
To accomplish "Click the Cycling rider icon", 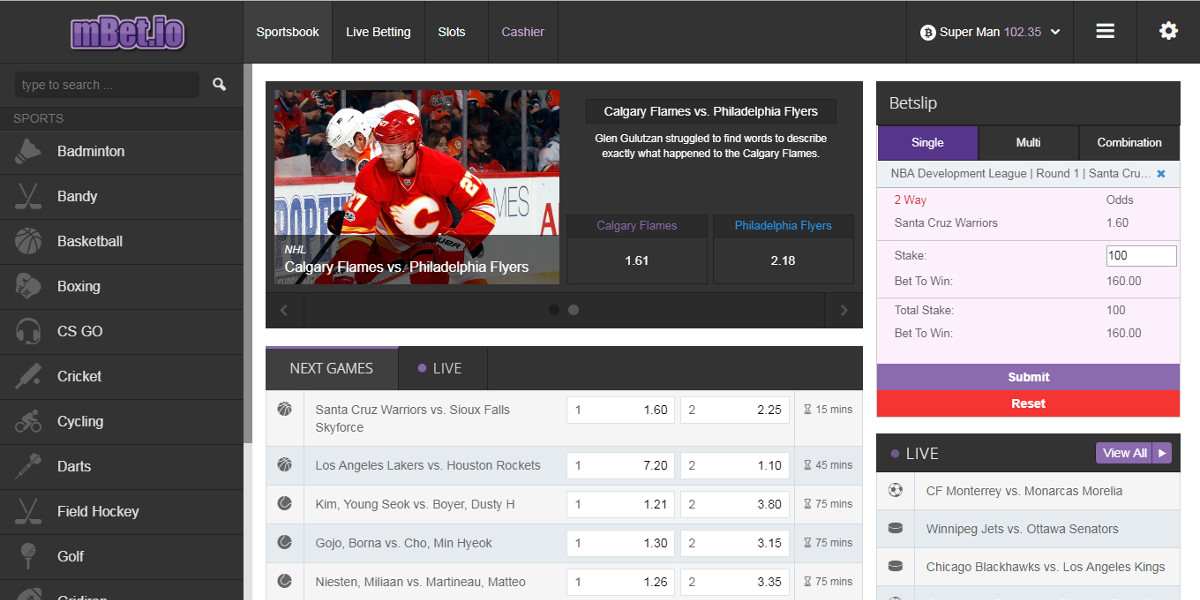I will [x=28, y=421].
